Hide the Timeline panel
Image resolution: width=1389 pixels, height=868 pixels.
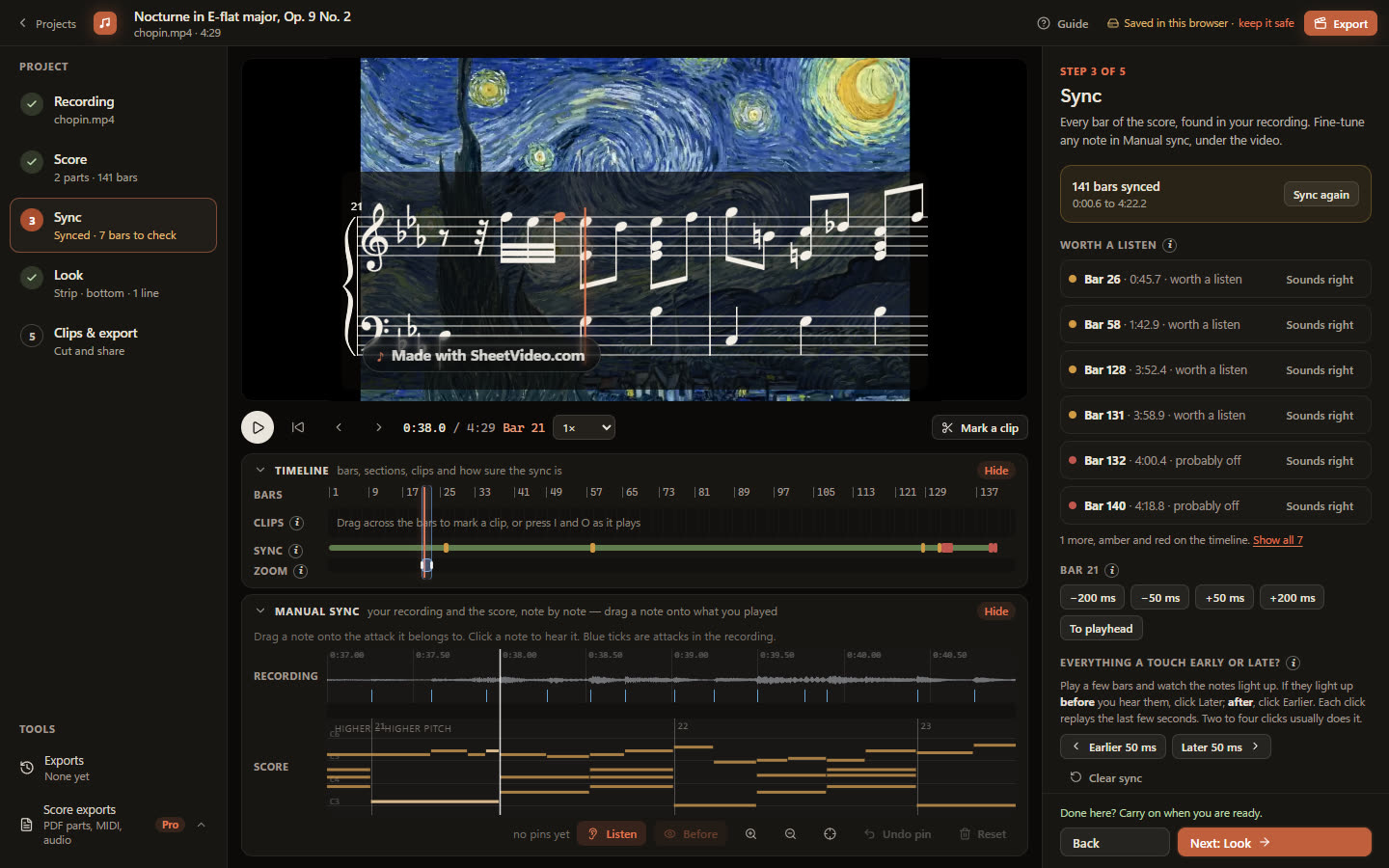996,471
